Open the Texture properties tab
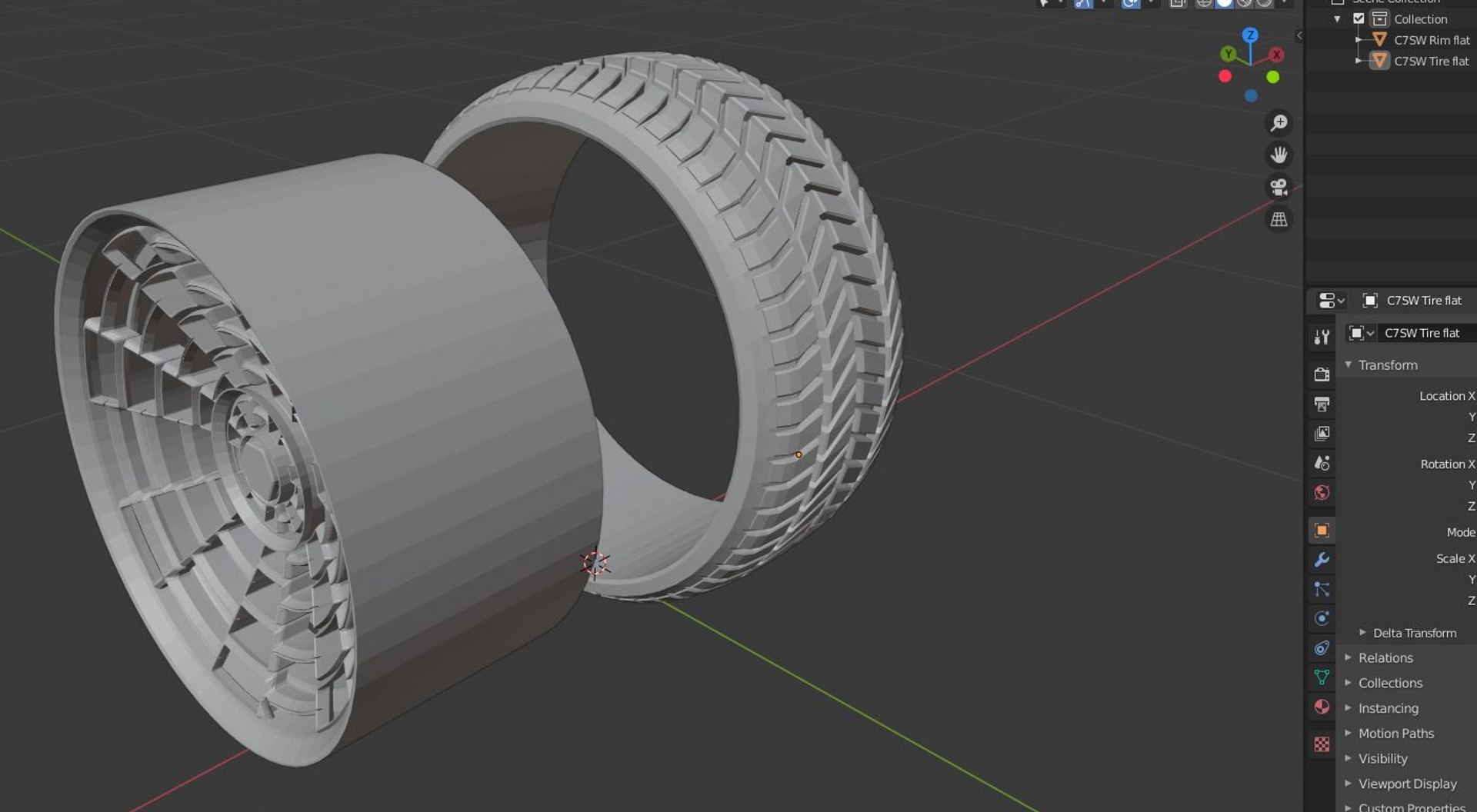The image size is (1477, 812). click(1322, 744)
